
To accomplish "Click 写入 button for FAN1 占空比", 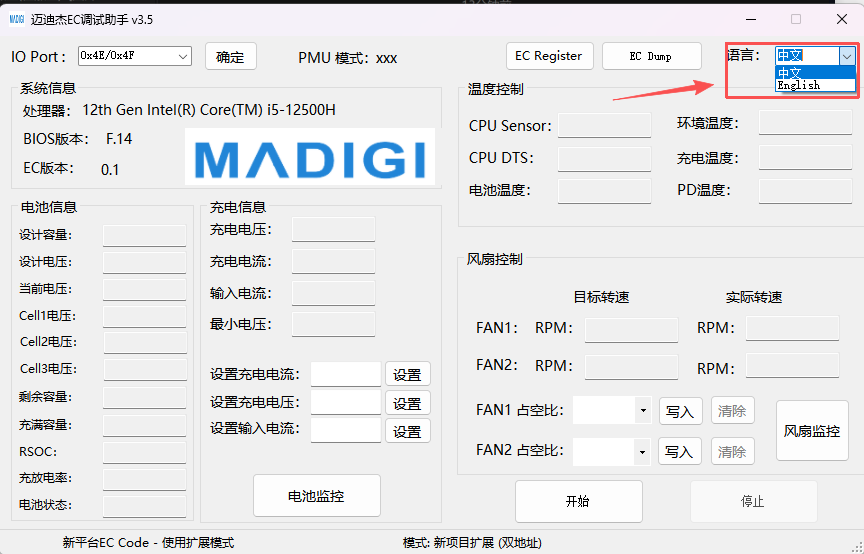I will [681, 411].
